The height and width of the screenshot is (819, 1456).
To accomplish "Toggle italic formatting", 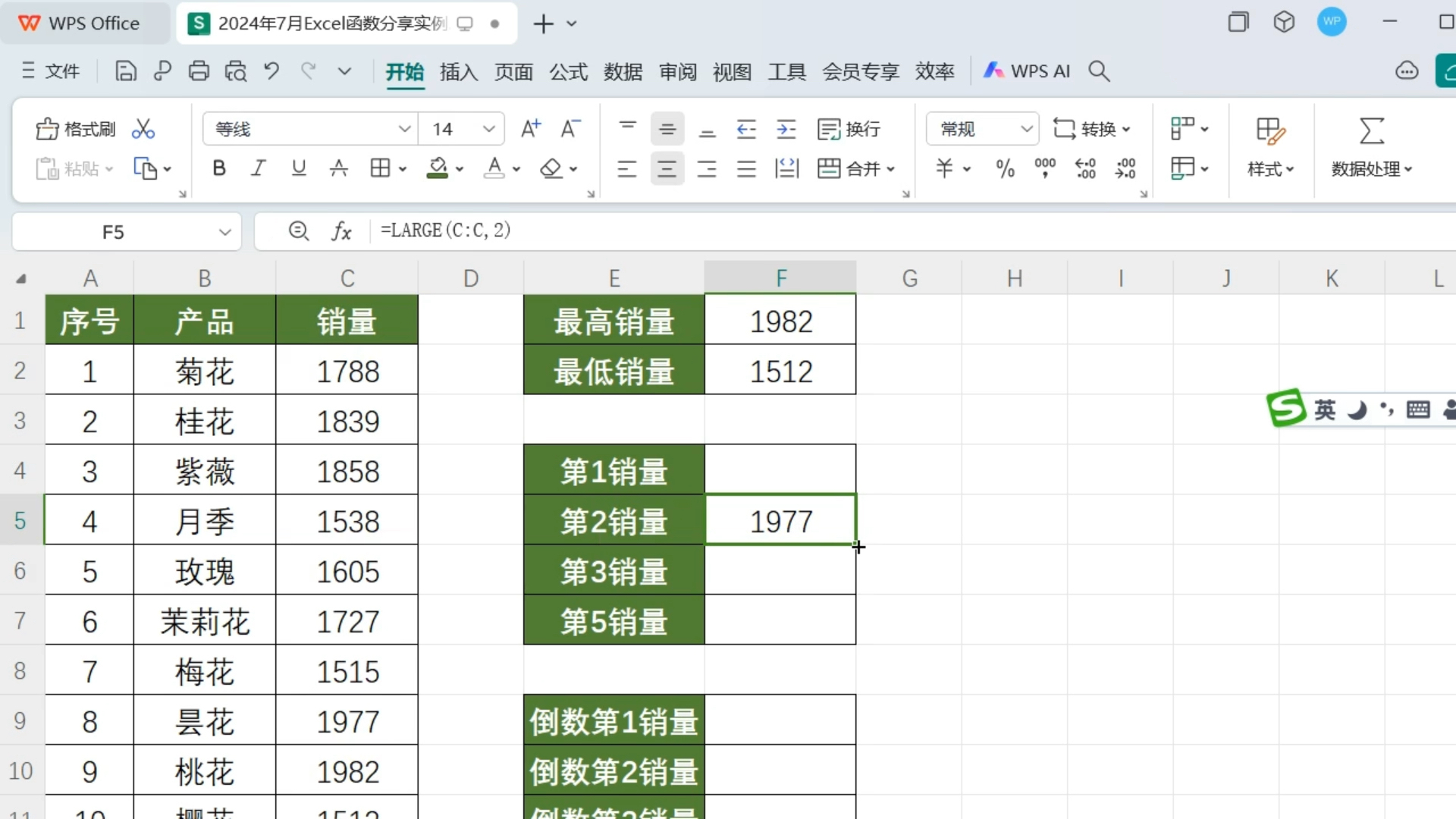I will pos(259,168).
